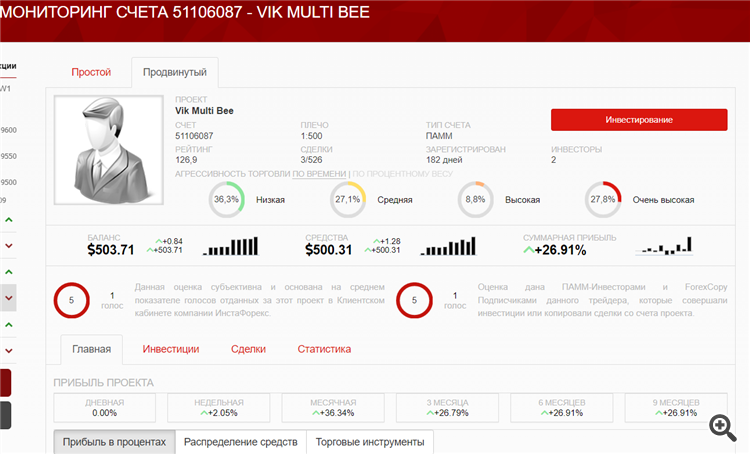Click the account number 51106087
The height and width of the screenshot is (454, 750).
pyautogui.click(x=194, y=136)
